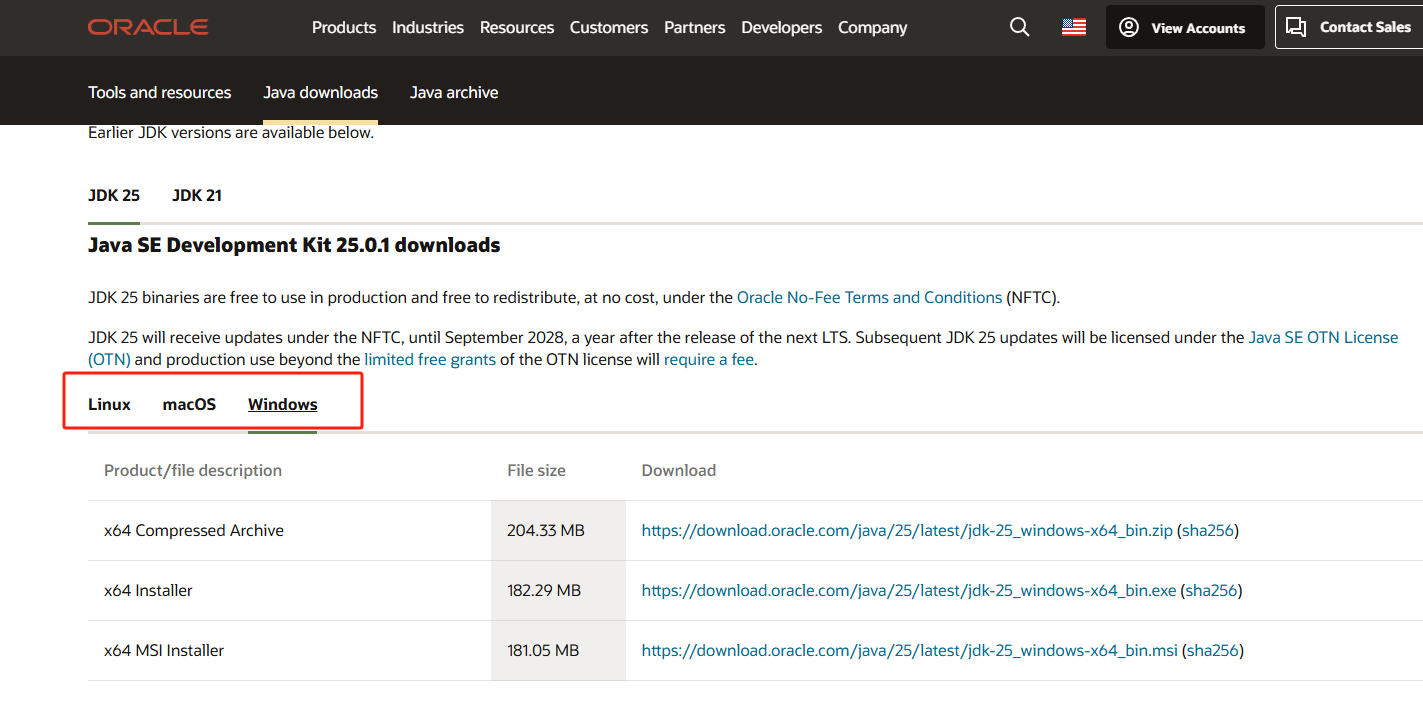
Task: Click the Java SE Development Kit 25.0.1 heading
Action: click(294, 245)
